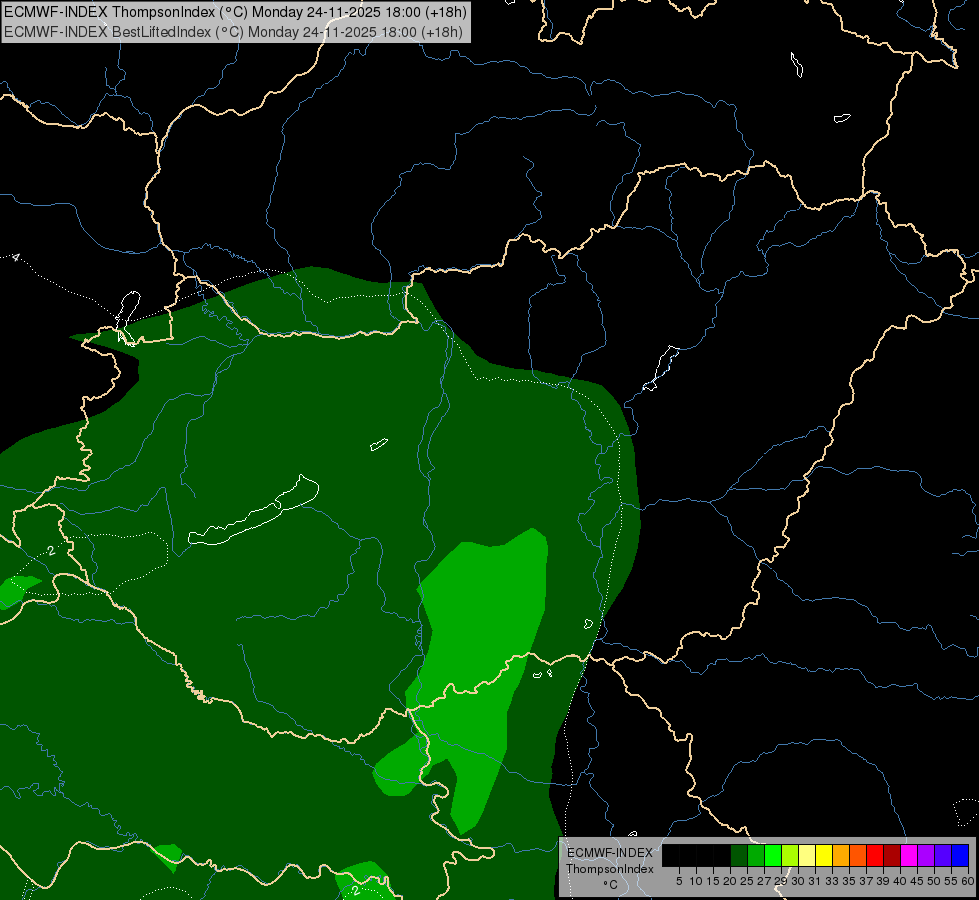Click the legend tick value '5'

pos(679,881)
